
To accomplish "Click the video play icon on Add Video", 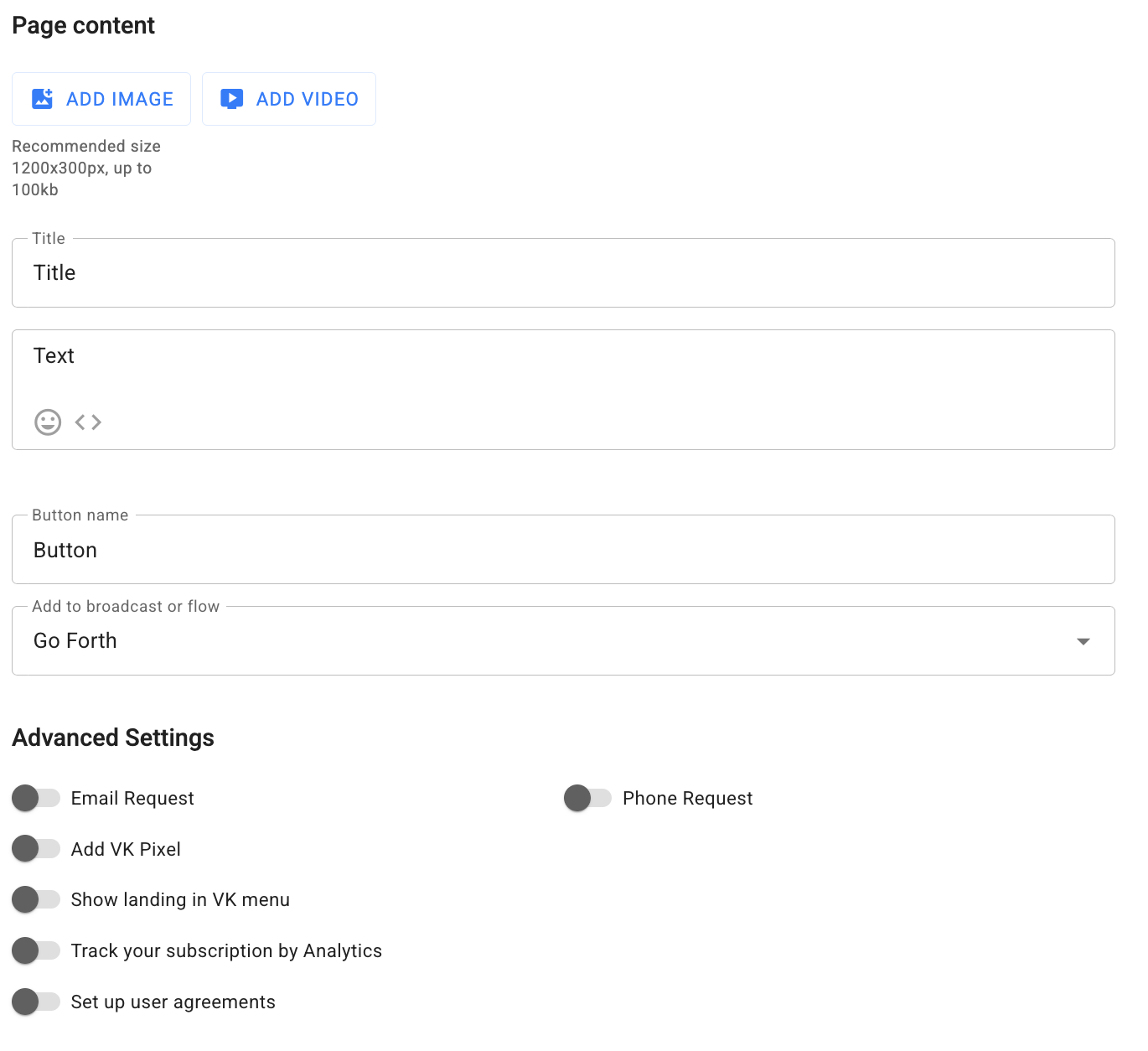I will [232, 99].
